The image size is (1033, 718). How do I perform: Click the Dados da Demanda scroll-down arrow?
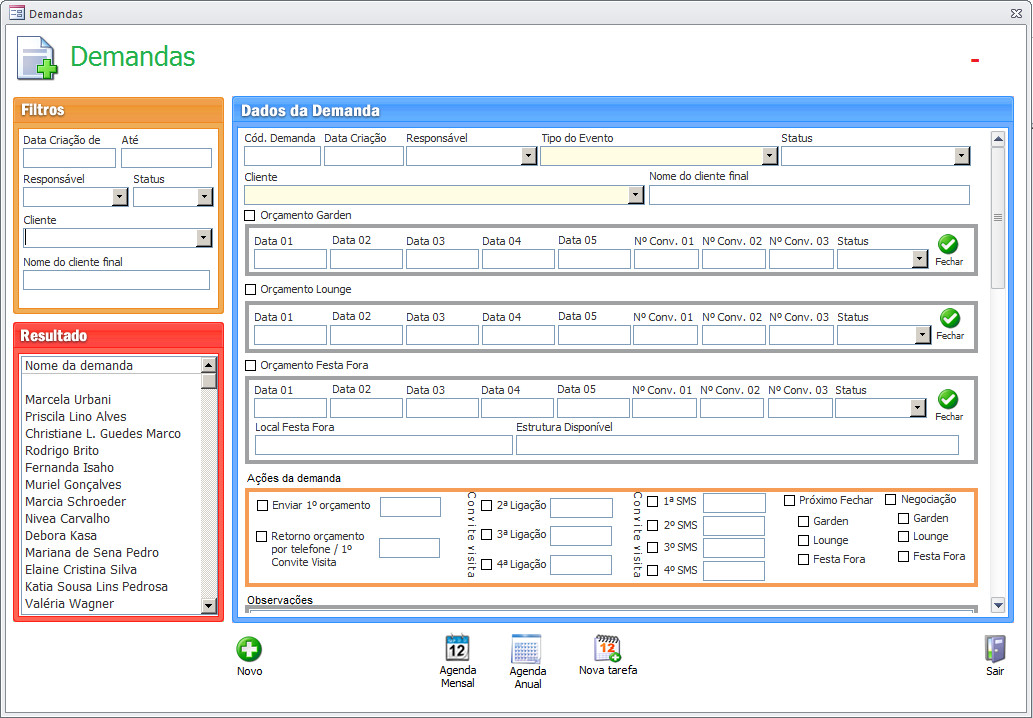[x=998, y=605]
